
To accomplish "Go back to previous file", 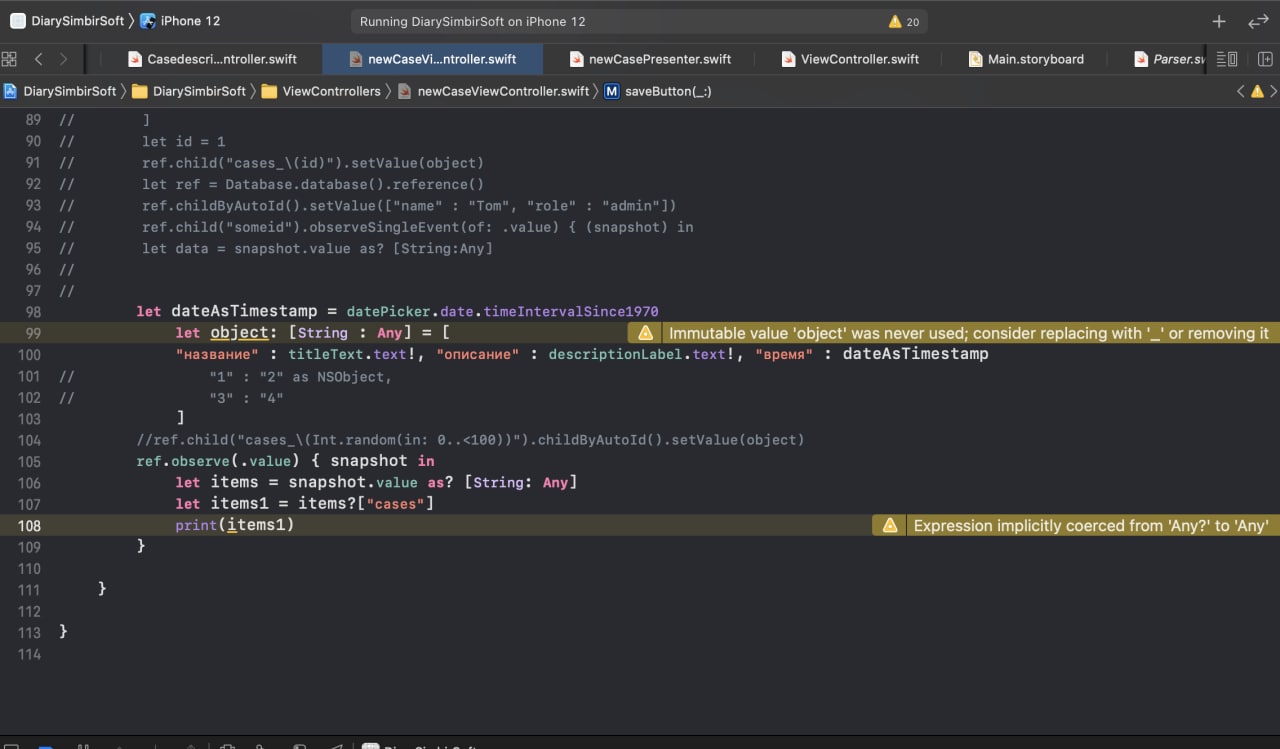I will 39,59.
